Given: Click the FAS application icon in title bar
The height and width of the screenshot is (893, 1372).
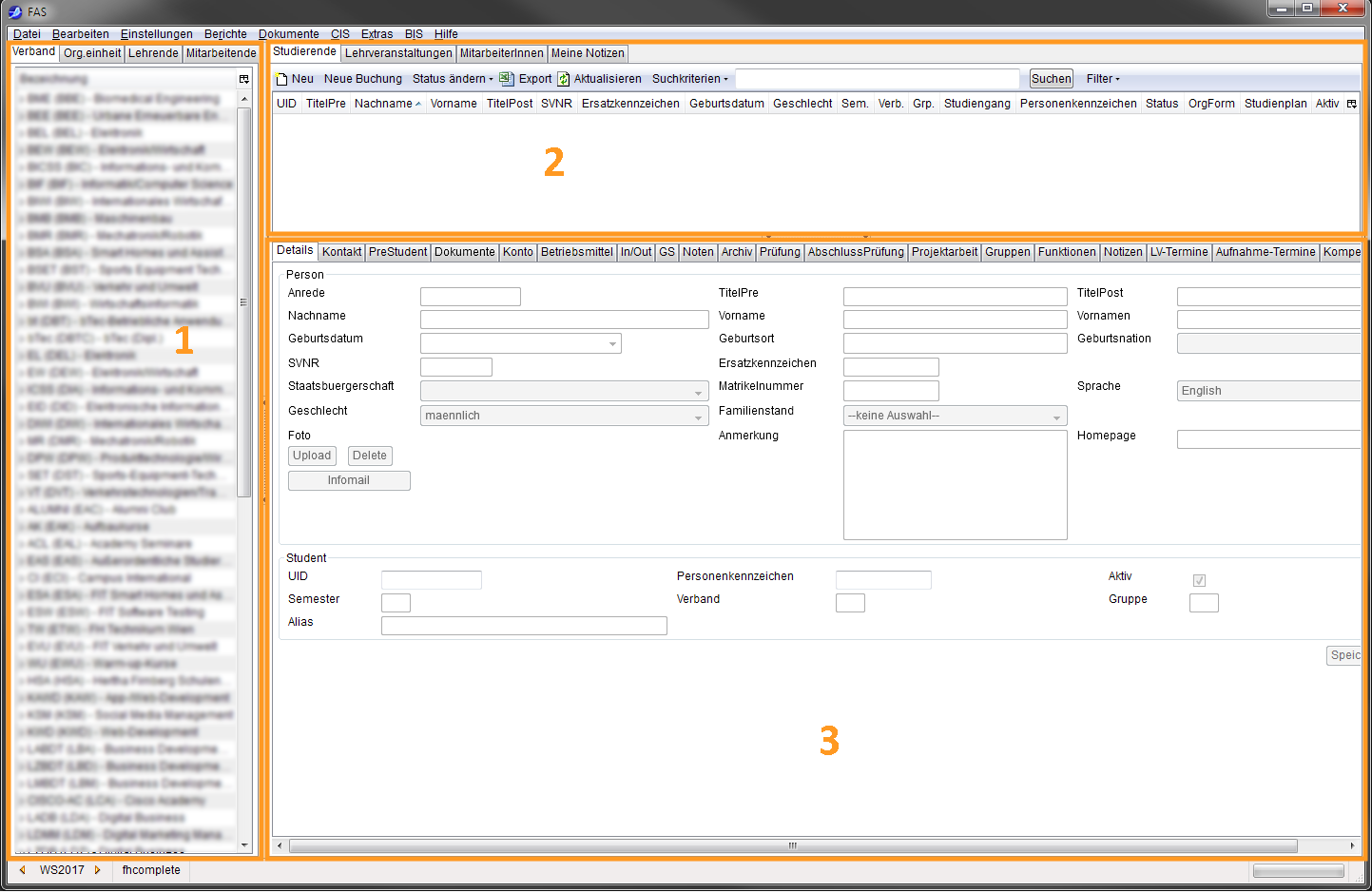Looking at the screenshot, I should 15,11.
